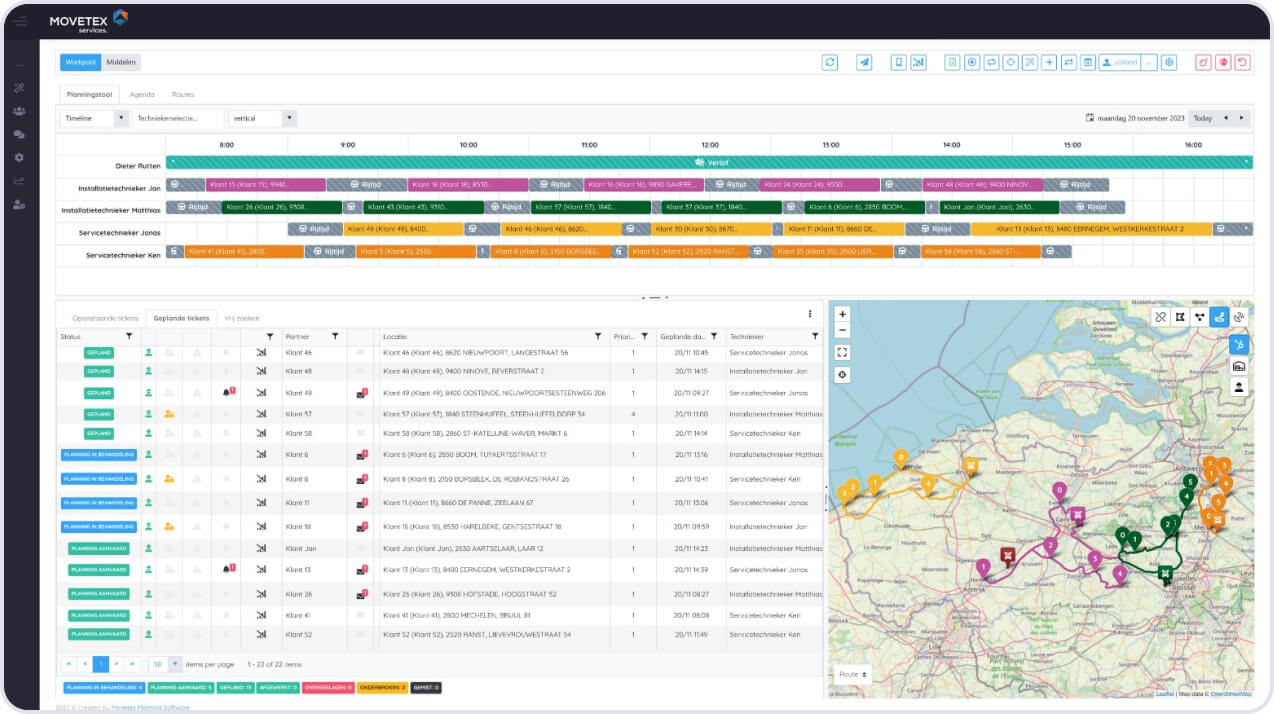This screenshot has width=1274, height=714.
Task: Expand the Upload button dropdown arrow
Action: click(1149, 62)
